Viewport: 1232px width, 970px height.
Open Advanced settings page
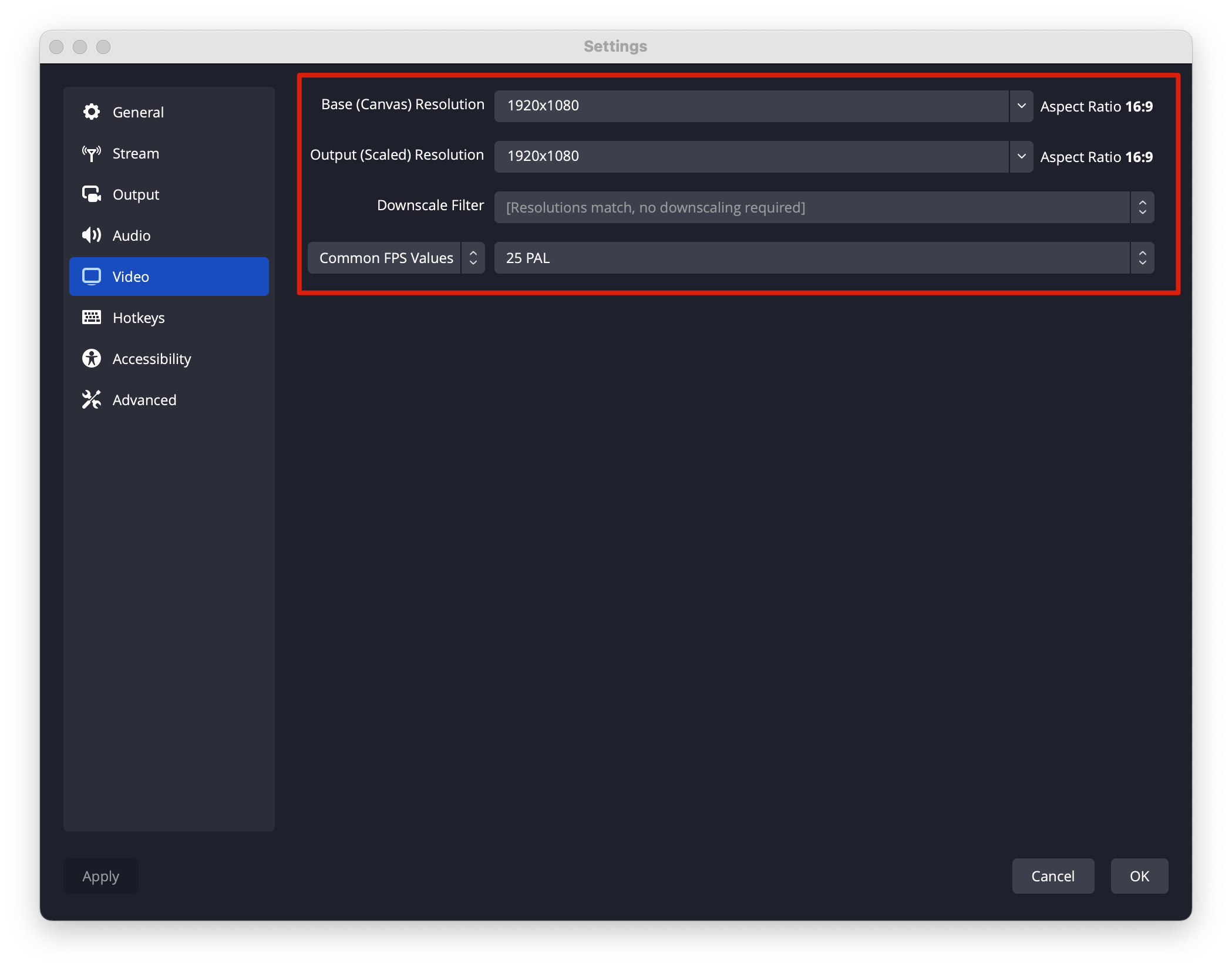click(169, 400)
